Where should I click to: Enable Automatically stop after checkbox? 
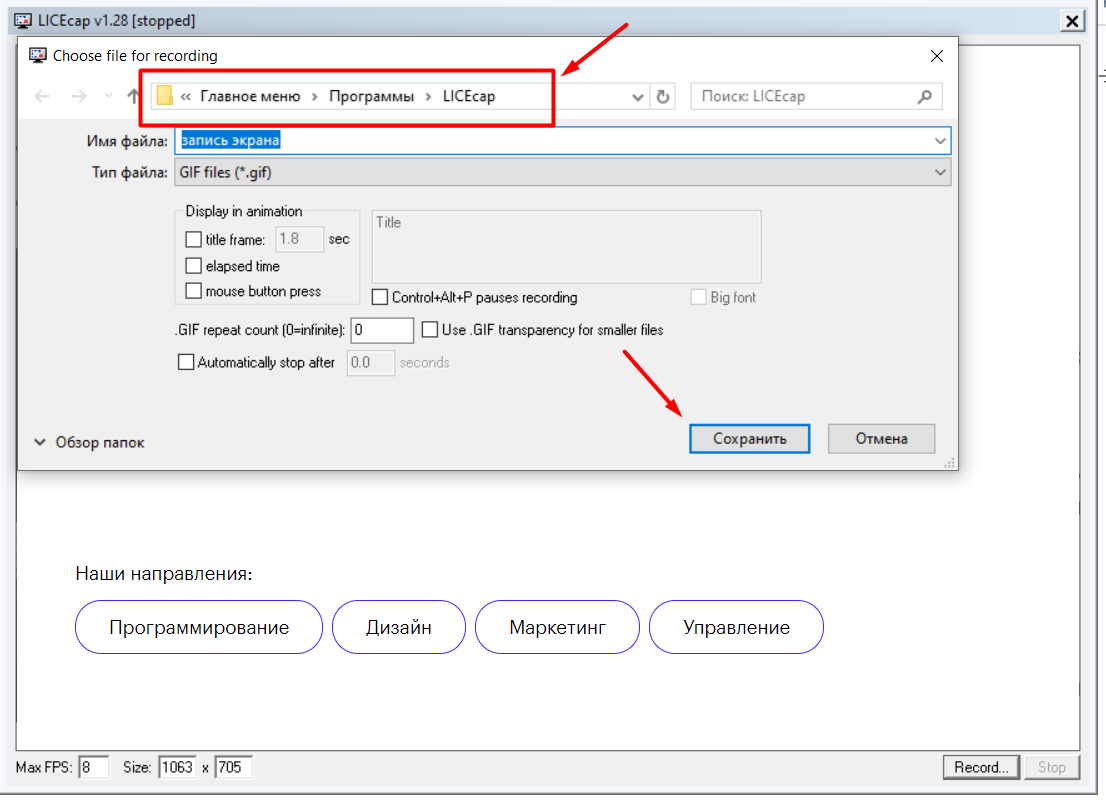click(x=186, y=362)
